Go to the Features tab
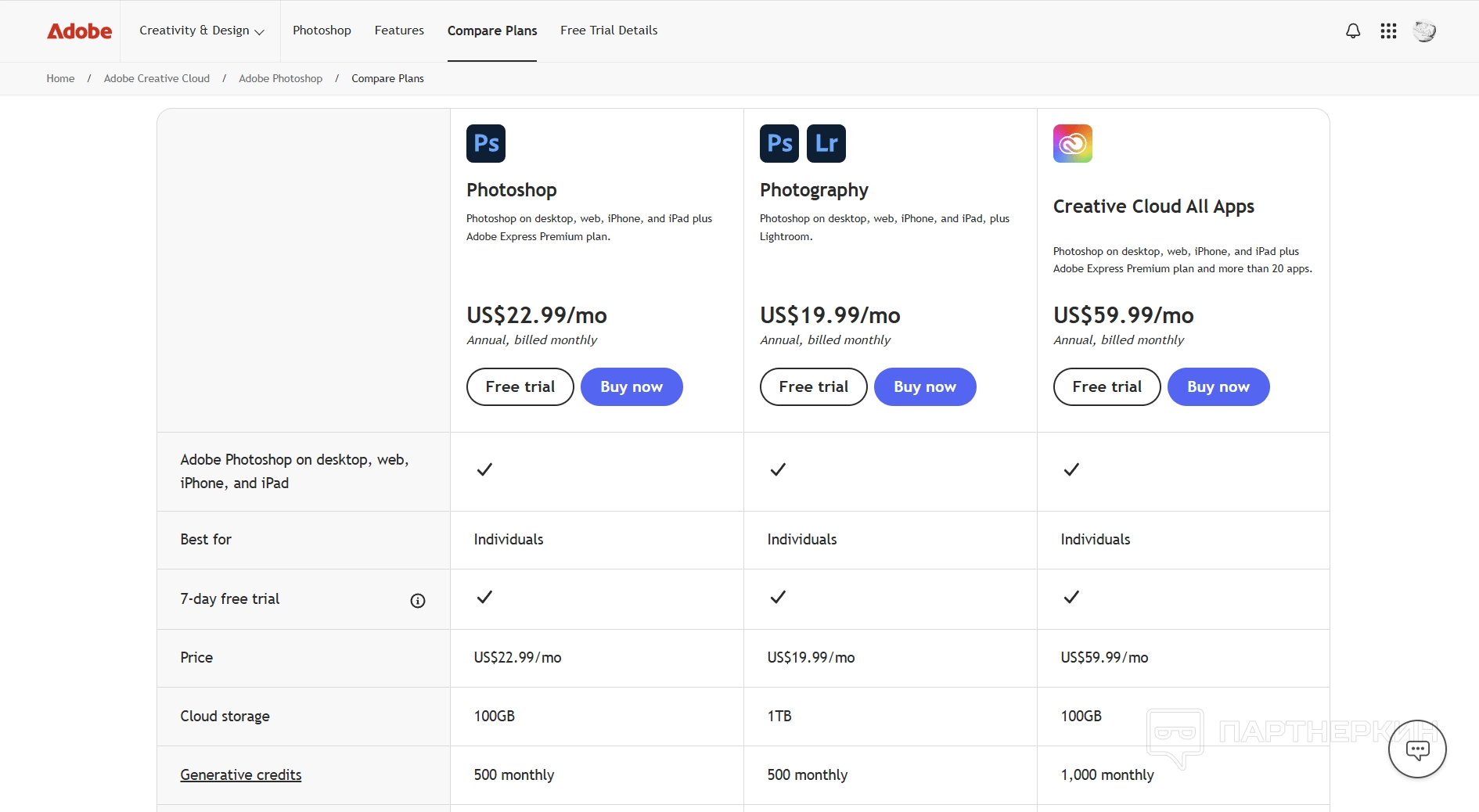This screenshot has width=1479, height=812. click(x=399, y=31)
